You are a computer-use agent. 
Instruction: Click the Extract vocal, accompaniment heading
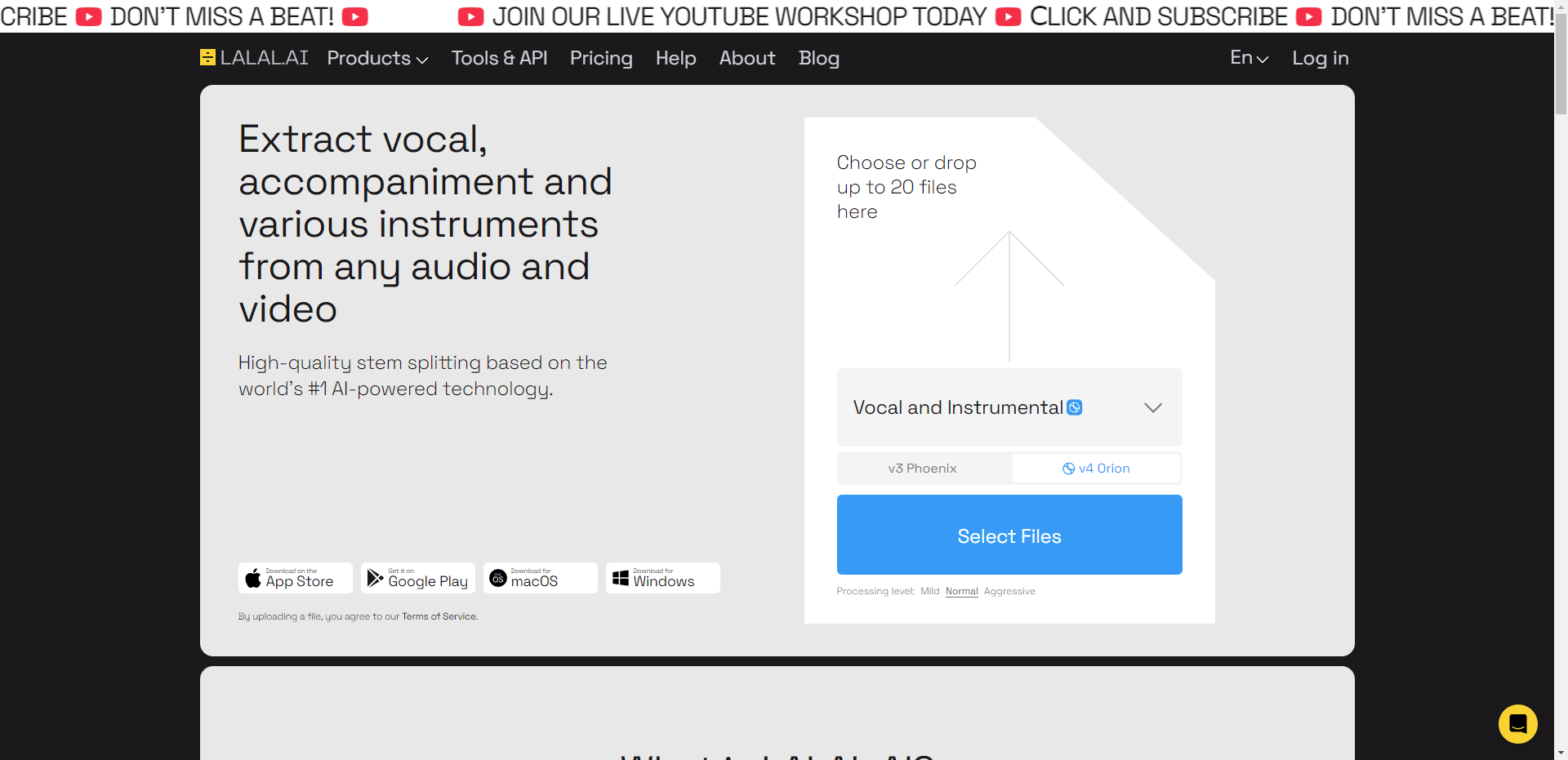[425, 224]
